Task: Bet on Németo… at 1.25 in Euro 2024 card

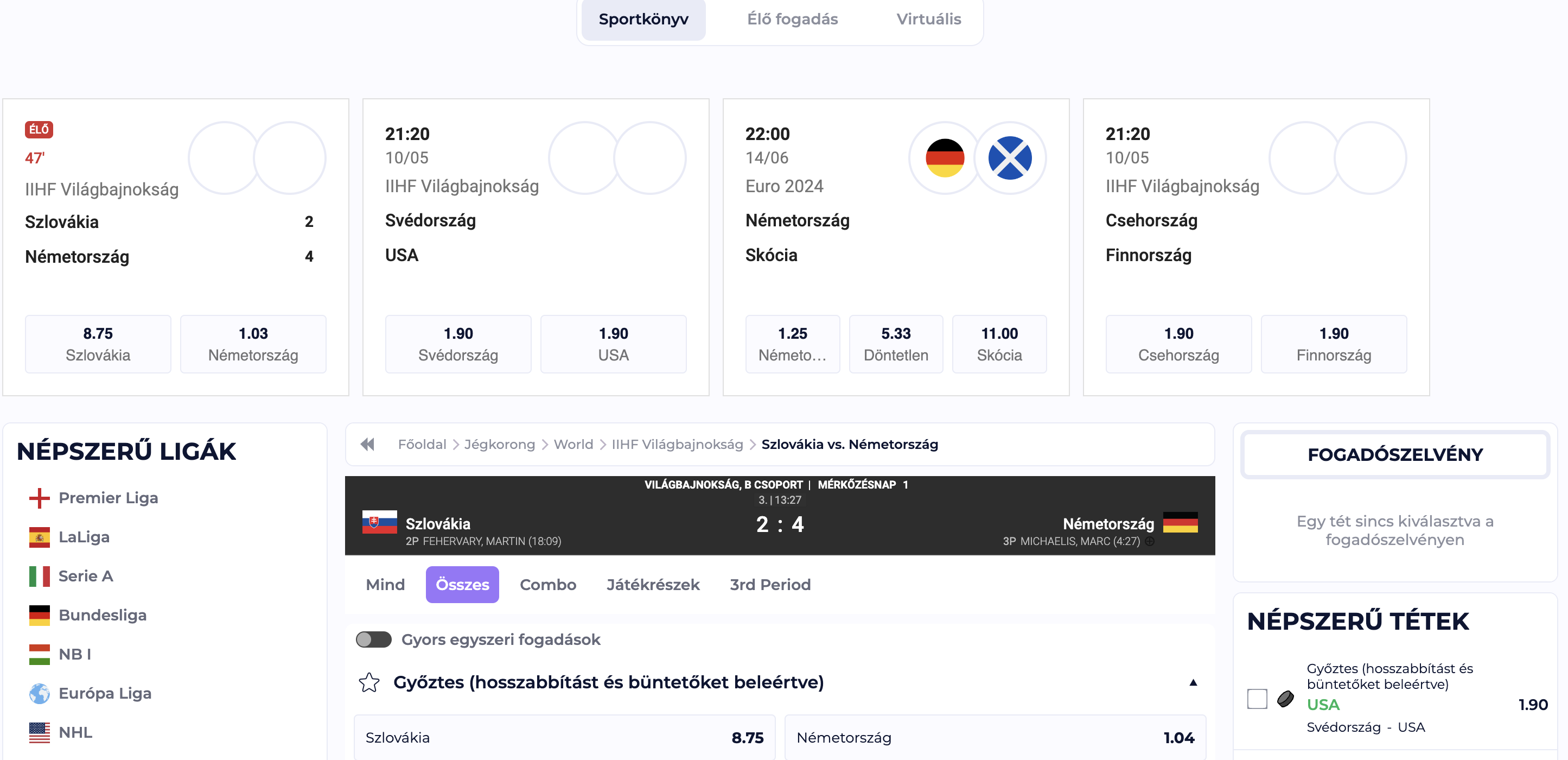Action: pos(793,344)
